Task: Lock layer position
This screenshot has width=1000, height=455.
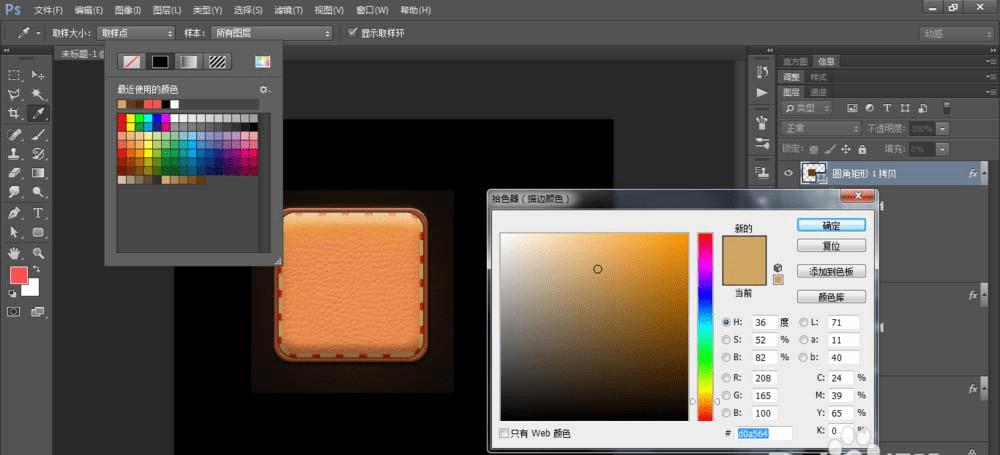Action: pyautogui.click(x=846, y=149)
